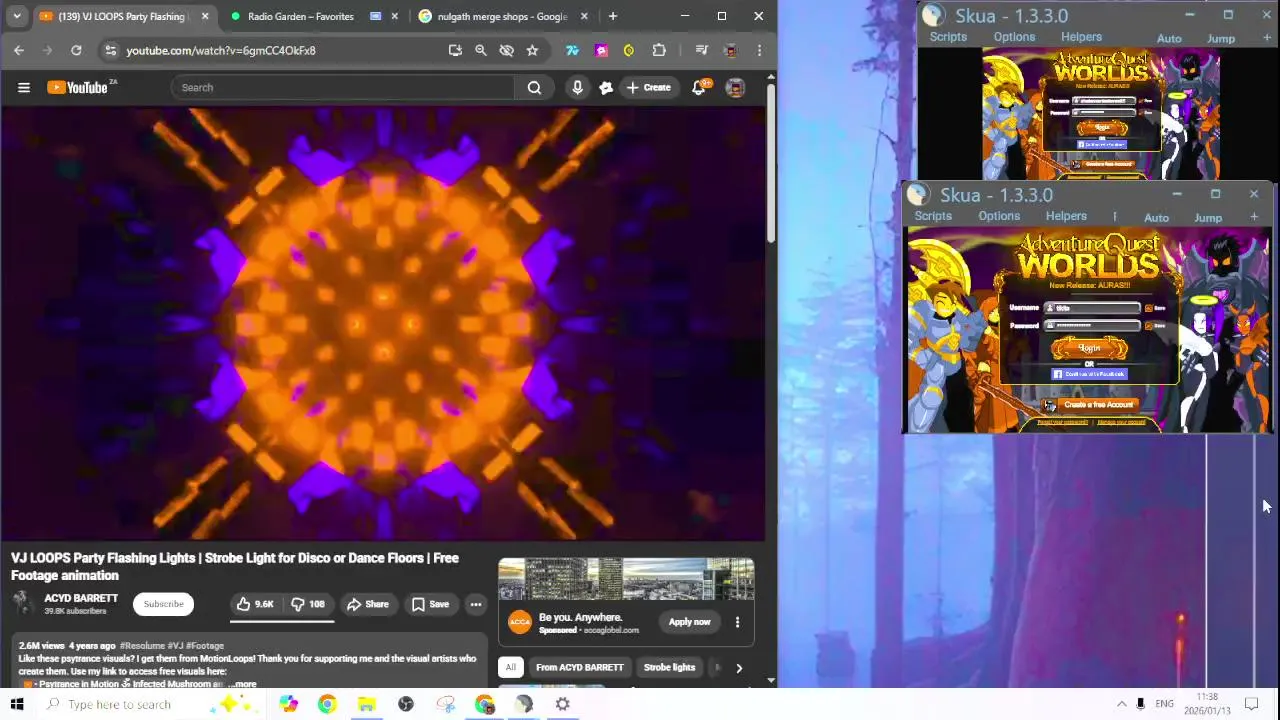
Task: Open the YouTube guide hamburger menu
Action: (24, 87)
